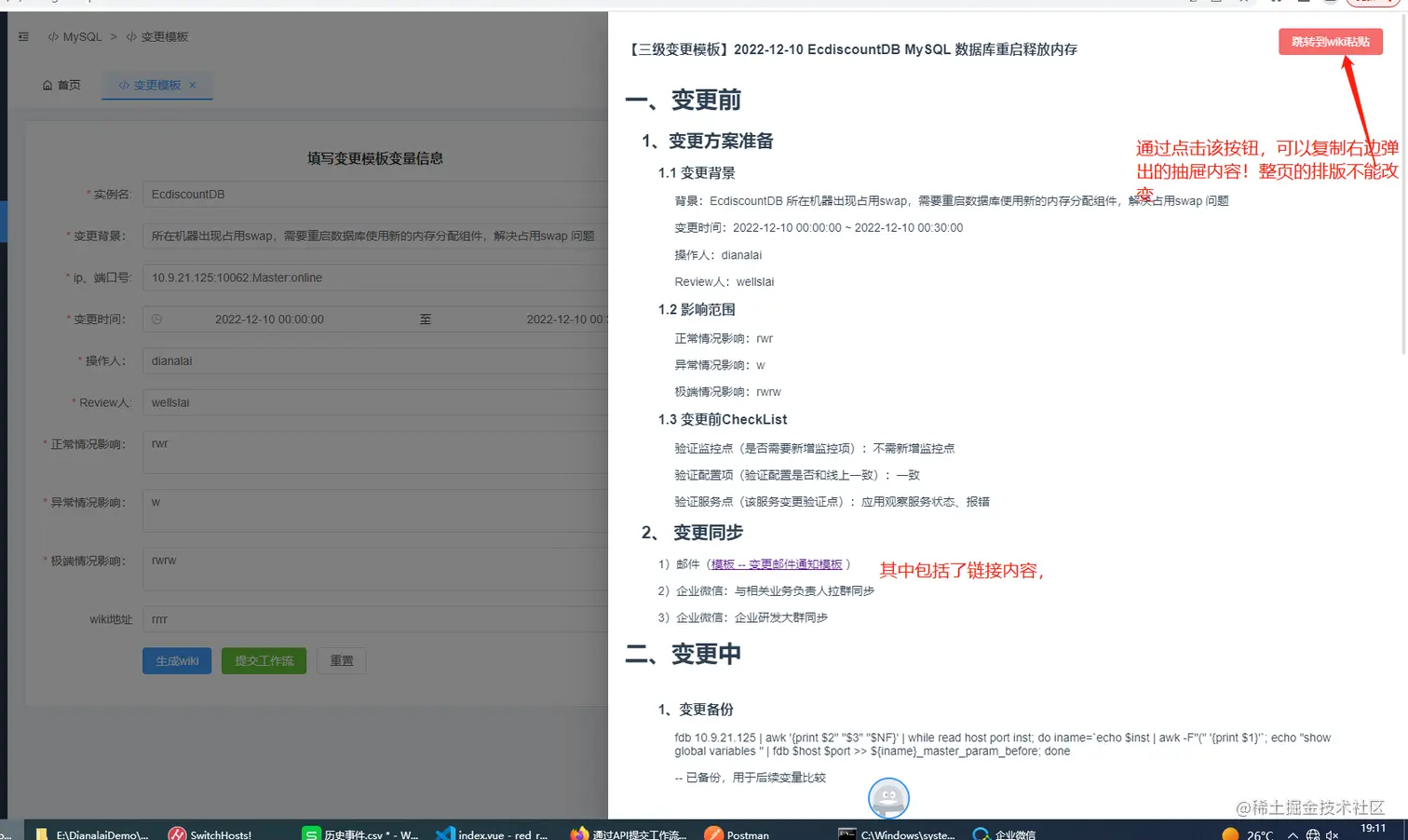The width and height of the screenshot is (1408, 840).
Task: Click the Review人 input showing wellslai
Action: [x=375, y=403]
